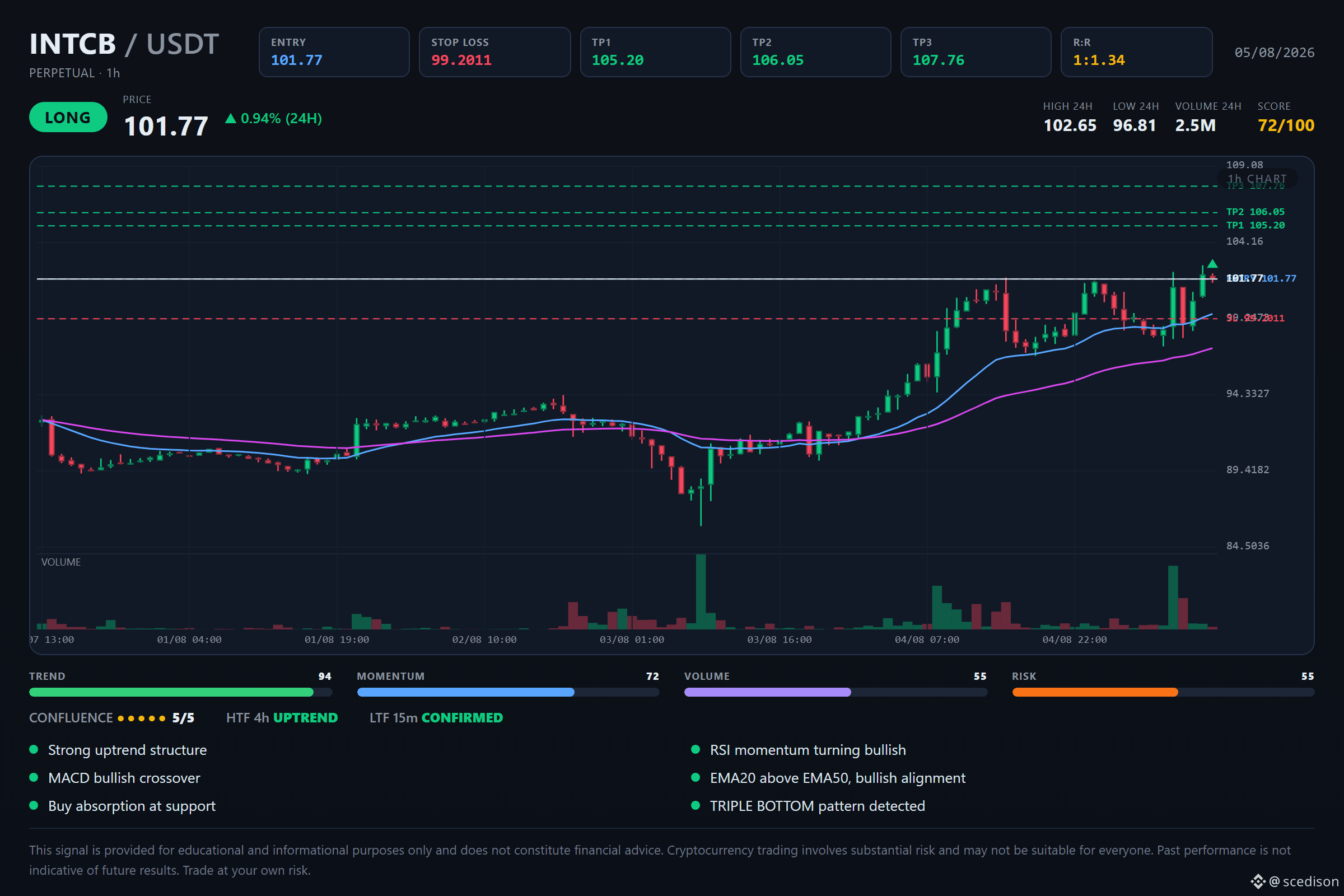
Task: Click the CONFLUENCE 5/5 value
Action: click(x=184, y=718)
